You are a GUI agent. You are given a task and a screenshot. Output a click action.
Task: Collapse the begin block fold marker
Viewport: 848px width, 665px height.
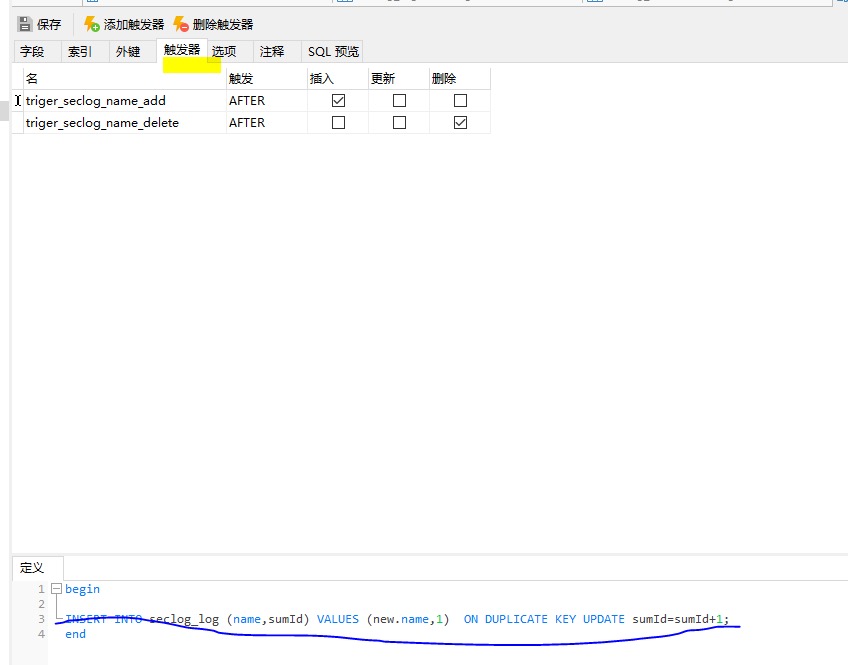(x=56, y=589)
